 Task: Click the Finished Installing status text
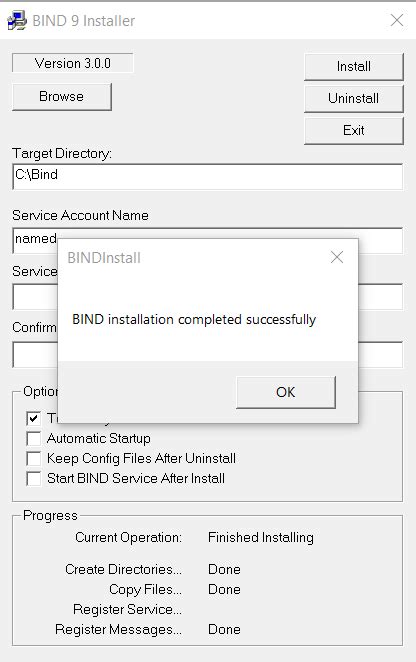(261, 537)
